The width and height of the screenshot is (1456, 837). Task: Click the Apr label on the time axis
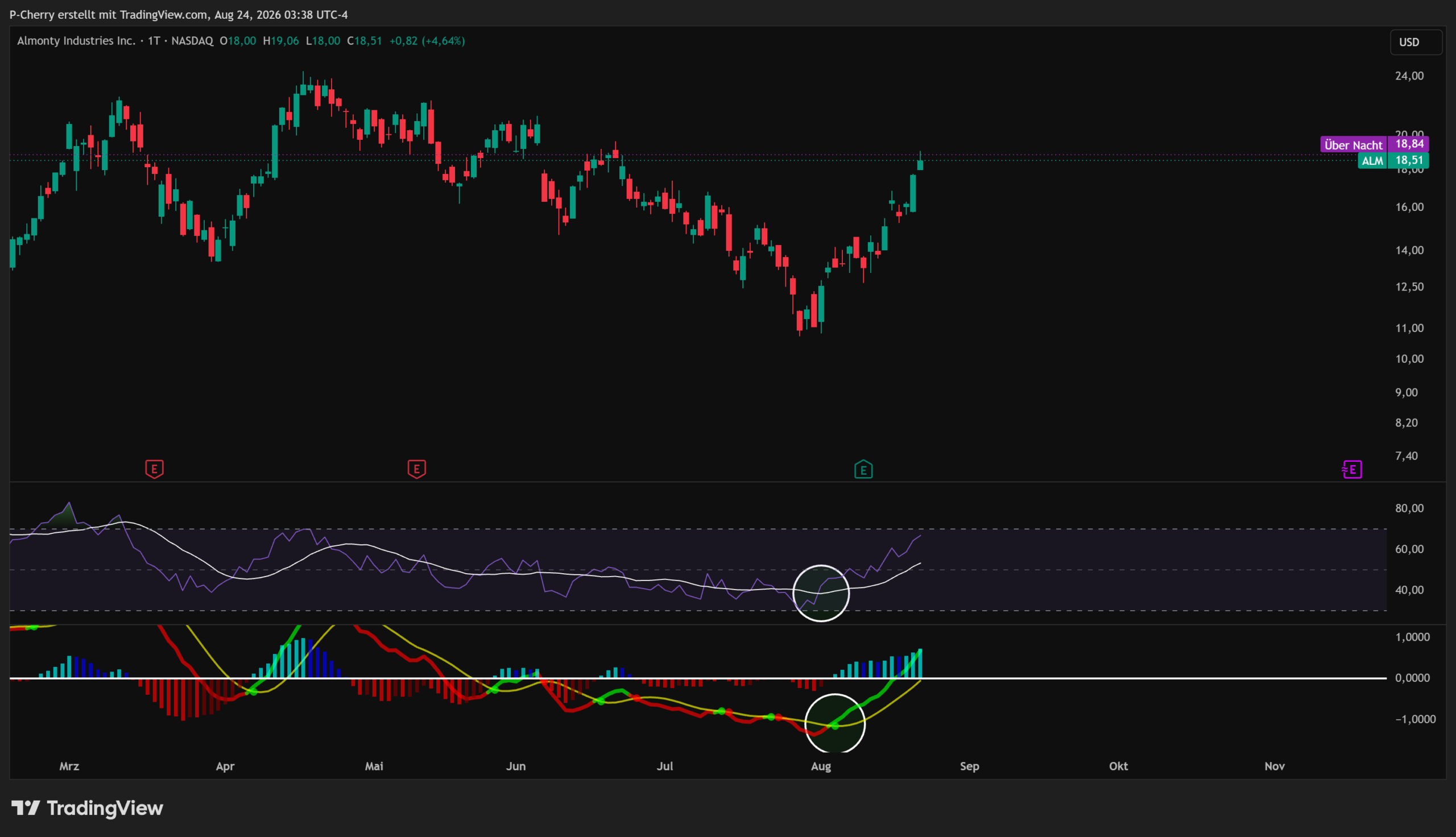pyautogui.click(x=225, y=766)
